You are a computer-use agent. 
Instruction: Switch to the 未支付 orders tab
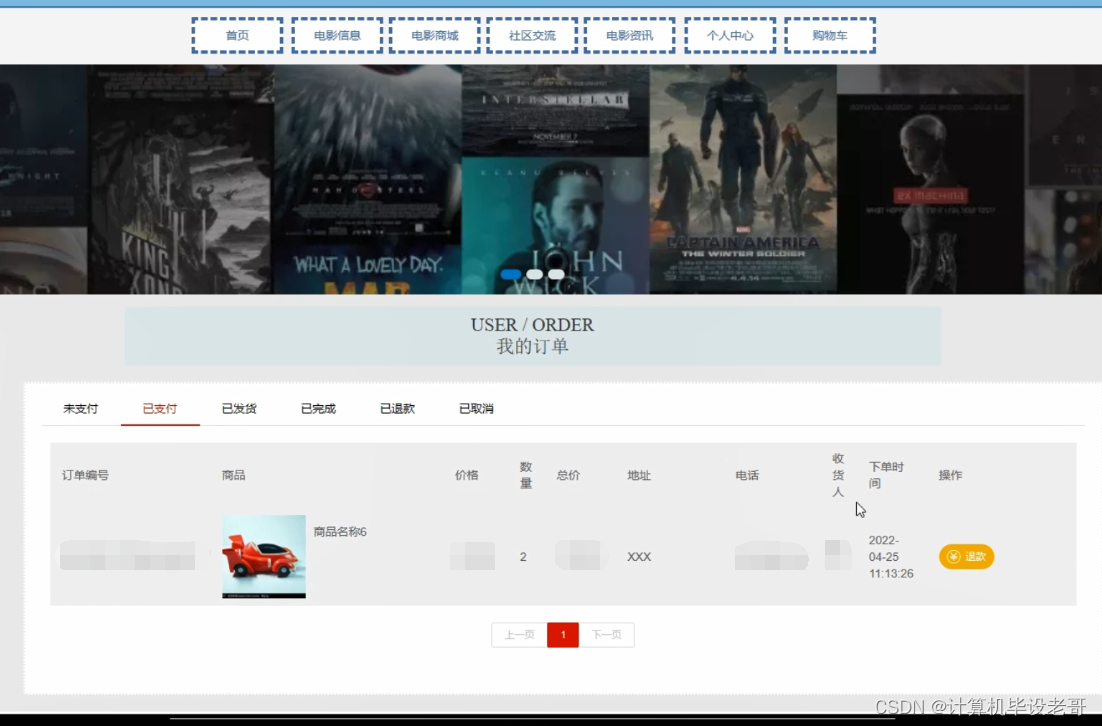[x=81, y=409]
